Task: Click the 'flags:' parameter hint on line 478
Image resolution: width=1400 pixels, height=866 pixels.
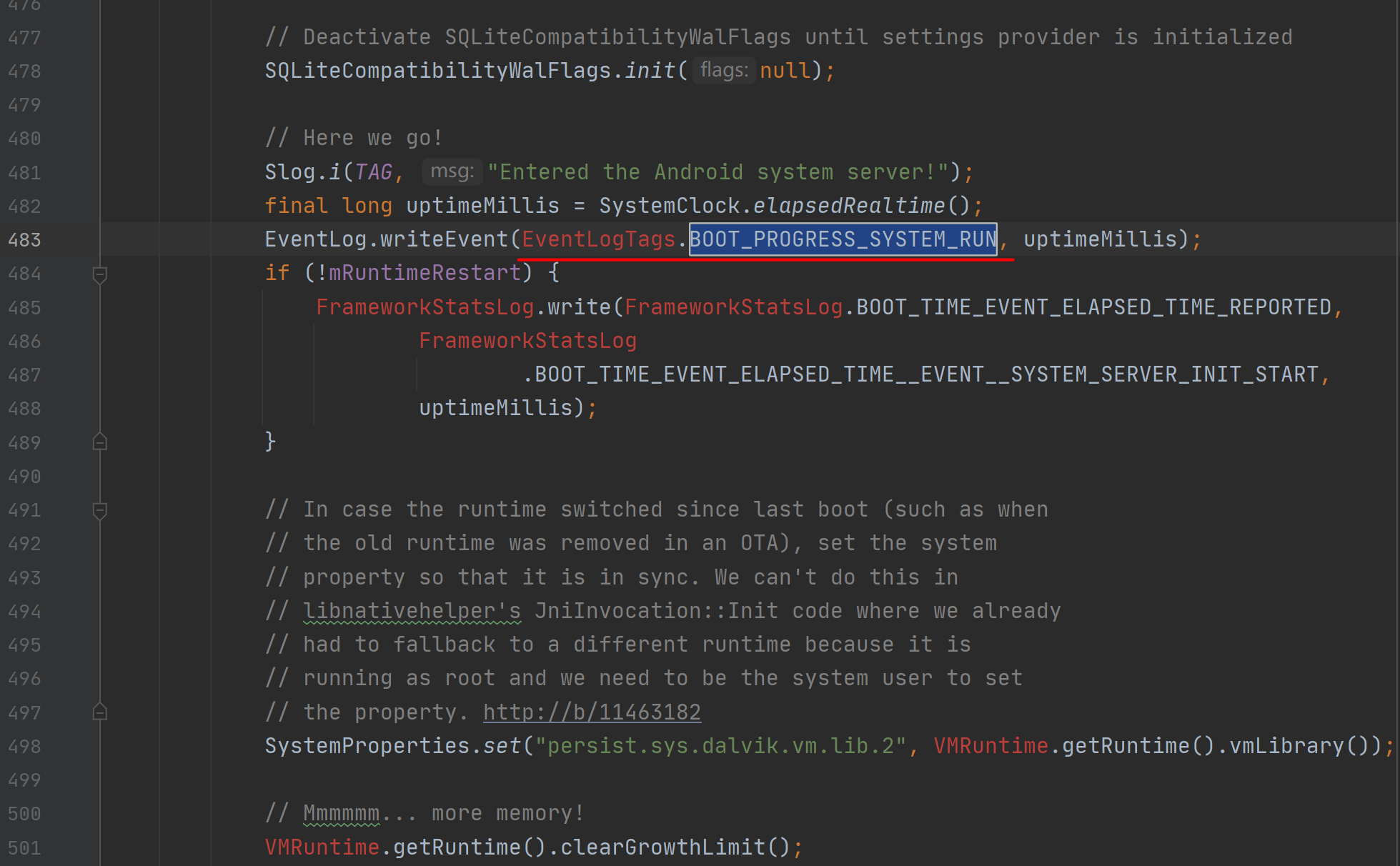Action: [724, 70]
